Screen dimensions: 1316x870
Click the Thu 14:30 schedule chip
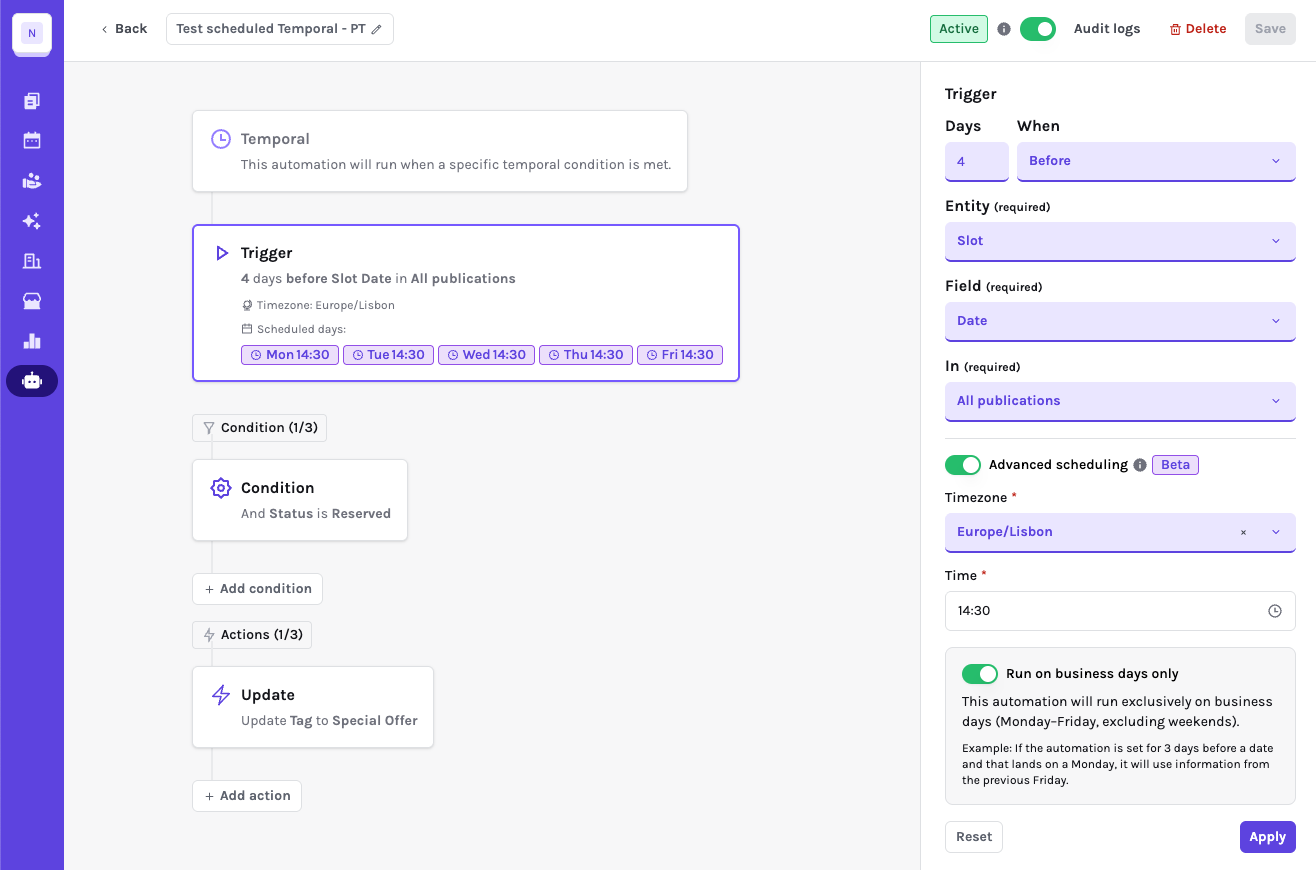point(586,355)
